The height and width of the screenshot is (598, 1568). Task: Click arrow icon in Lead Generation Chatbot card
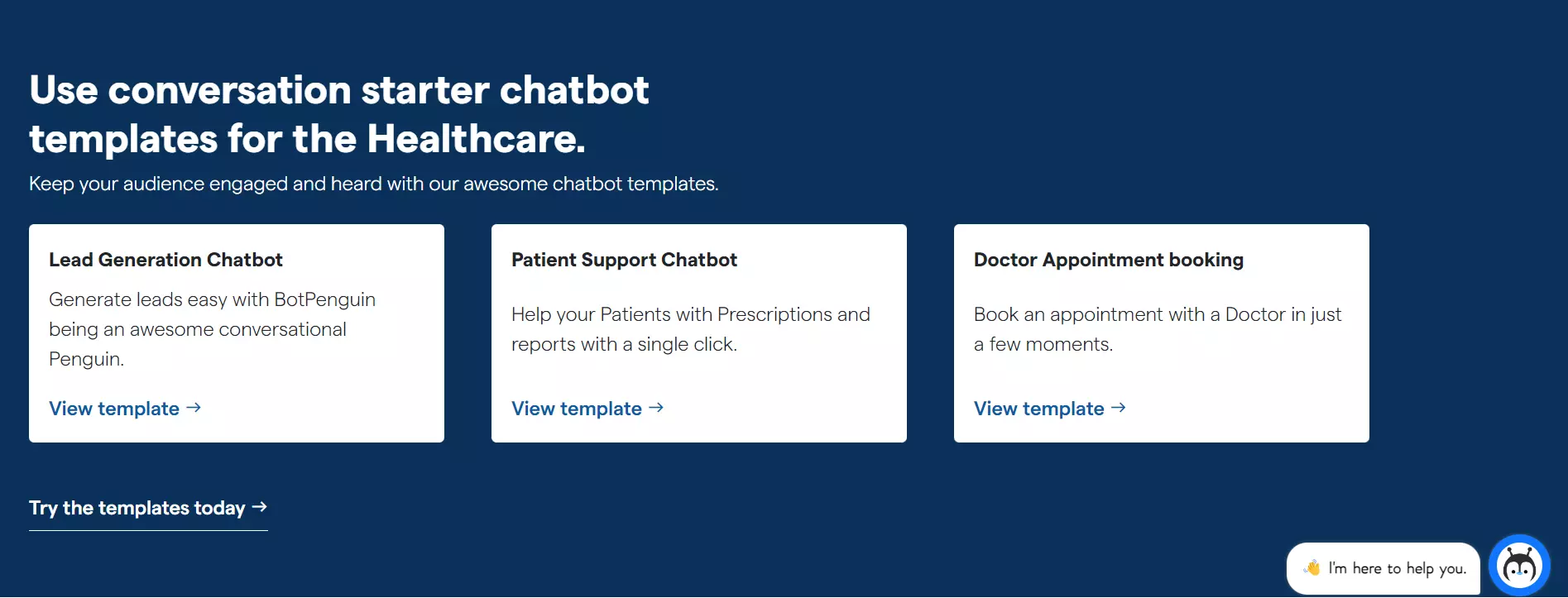click(194, 408)
